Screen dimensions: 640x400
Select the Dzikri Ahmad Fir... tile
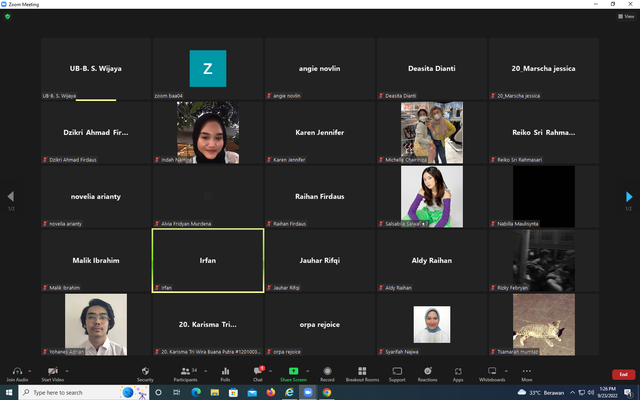[96, 133]
